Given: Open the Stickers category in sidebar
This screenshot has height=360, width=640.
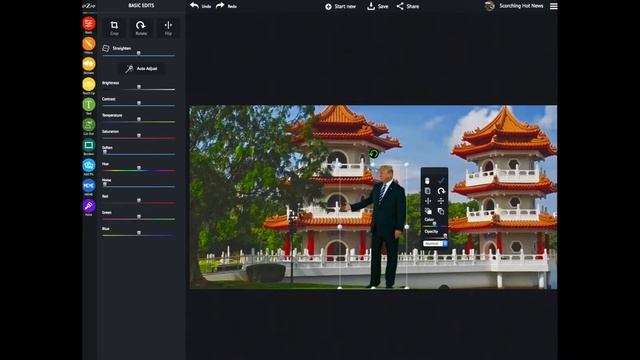Looking at the screenshot, I should 89,64.
